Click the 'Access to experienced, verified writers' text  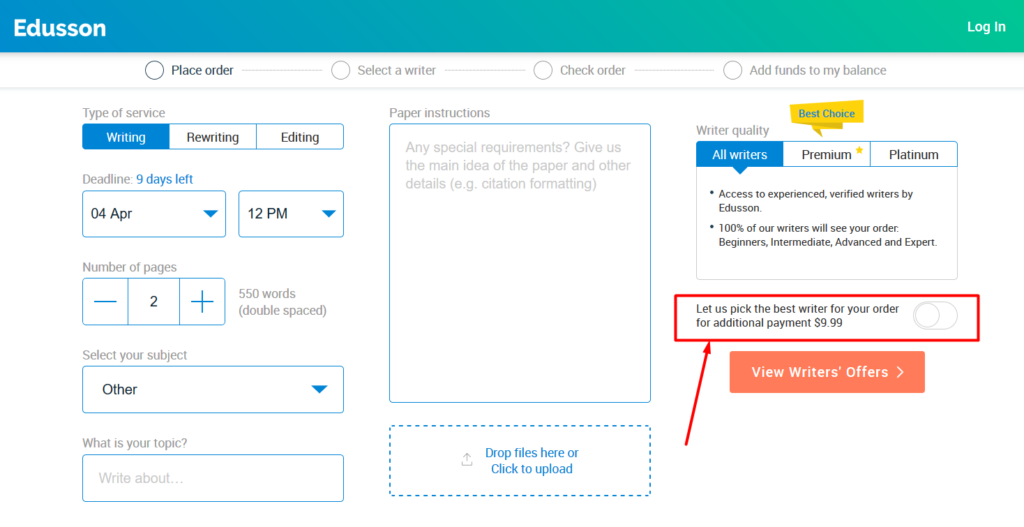point(815,200)
